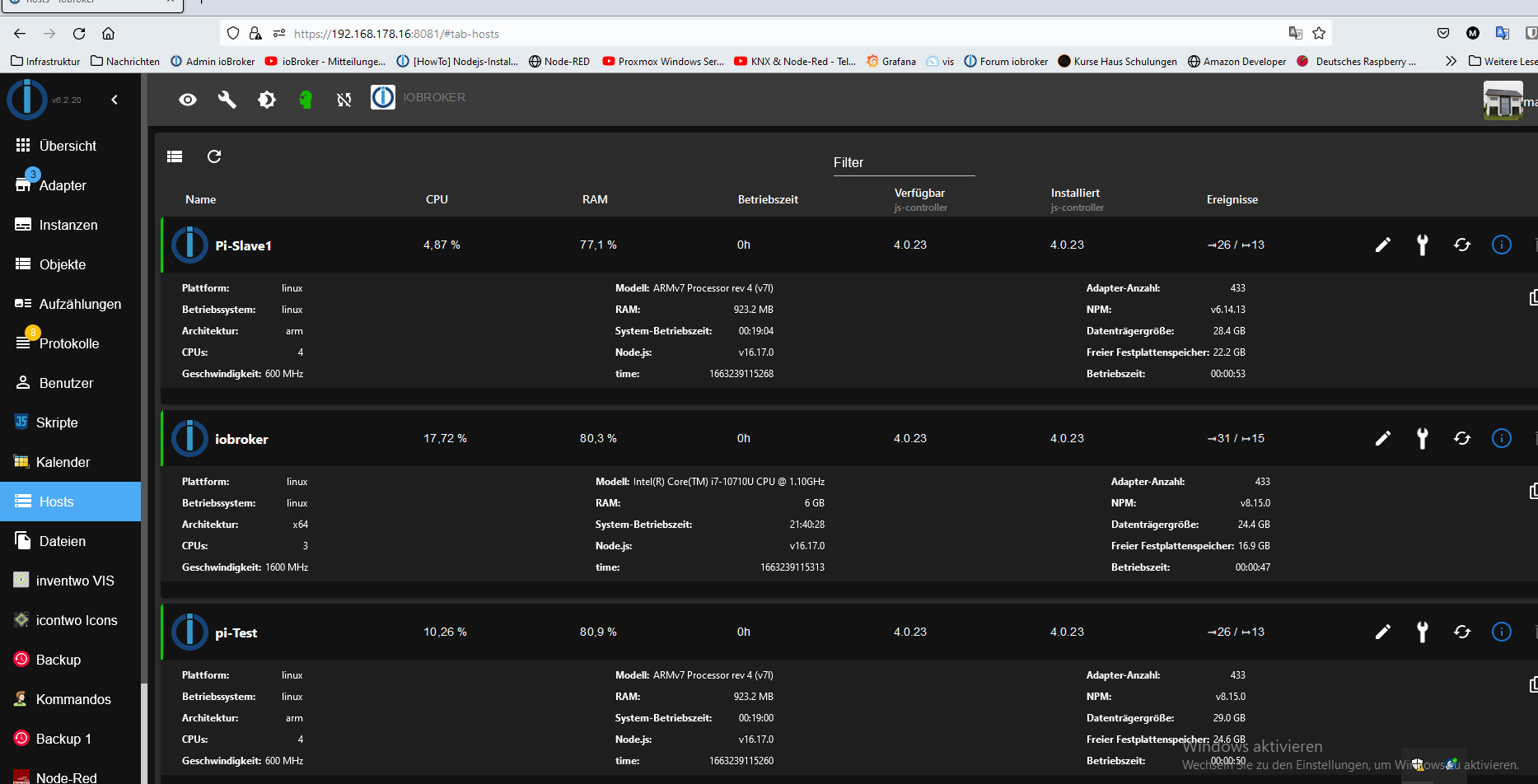Viewport: 1538px width, 784px height.
Task: Open Grafana bookmark
Action: coord(891,61)
